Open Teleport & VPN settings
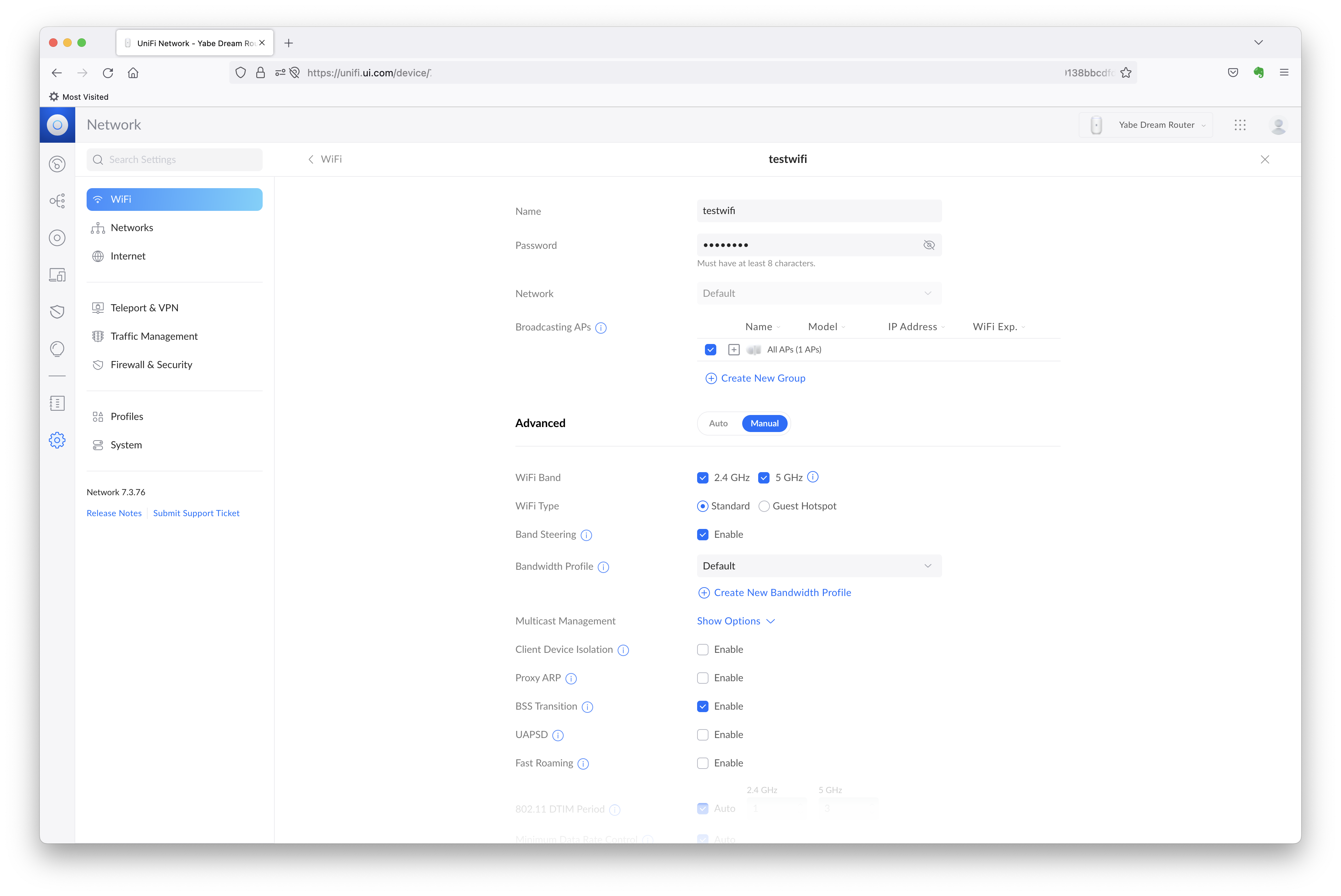Image resolution: width=1341 pixels, height=896 pixels. (x=174, y=308)
